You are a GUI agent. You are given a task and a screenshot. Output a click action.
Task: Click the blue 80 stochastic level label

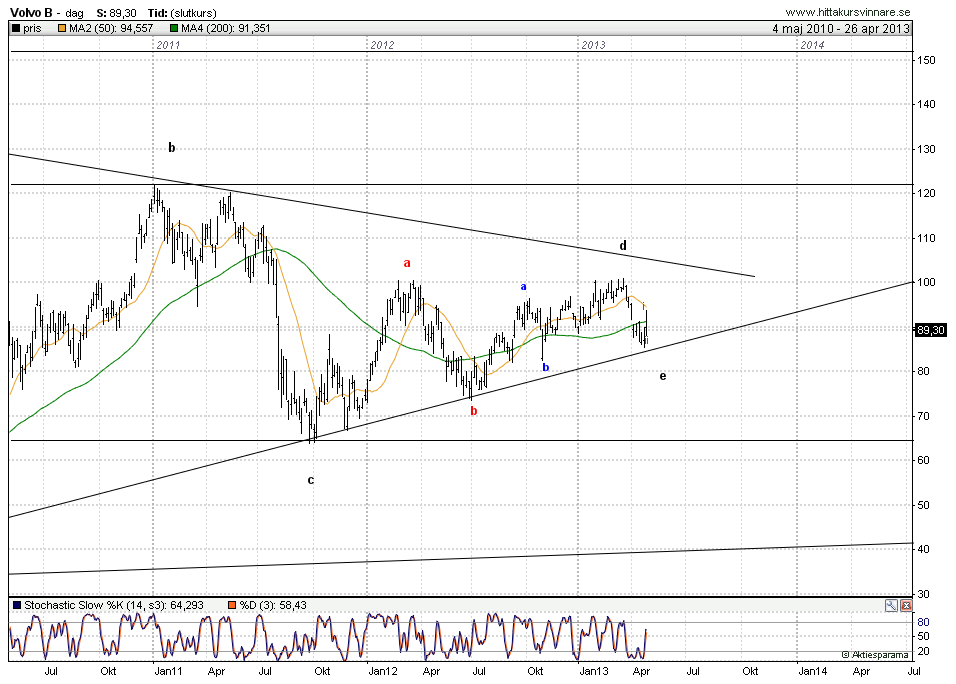tap(923, 622)
